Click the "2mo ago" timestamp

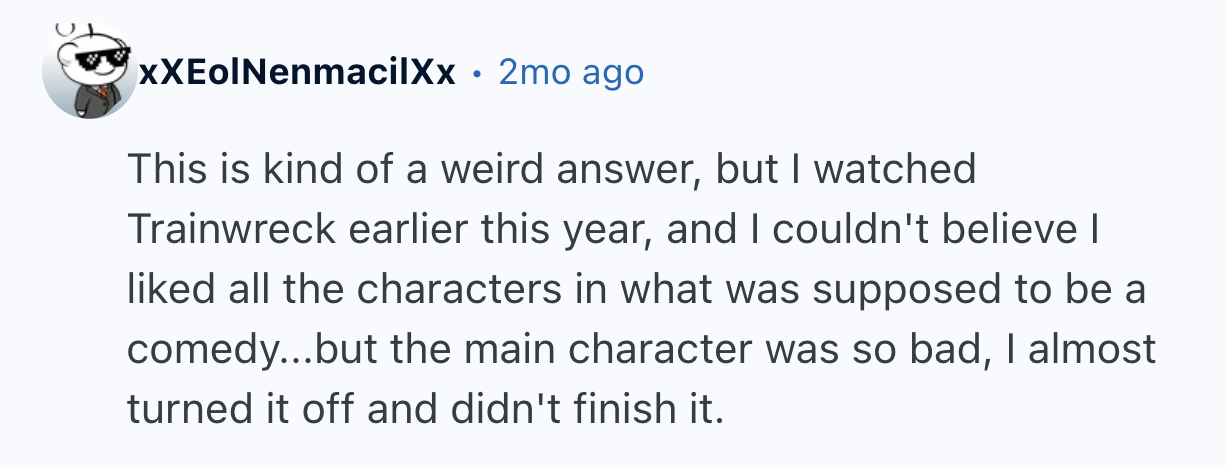click(x=571, y=72)
